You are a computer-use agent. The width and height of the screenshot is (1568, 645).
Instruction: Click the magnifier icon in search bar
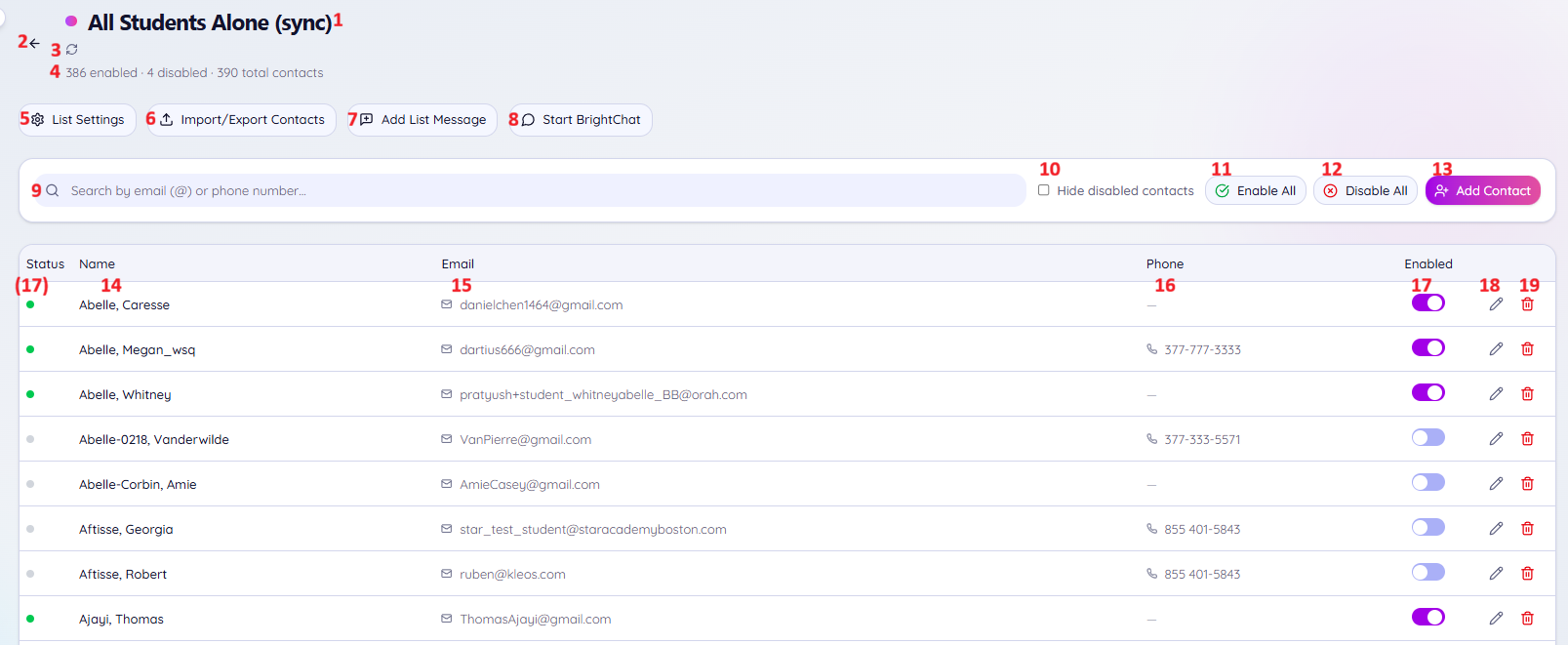point(53,190)
